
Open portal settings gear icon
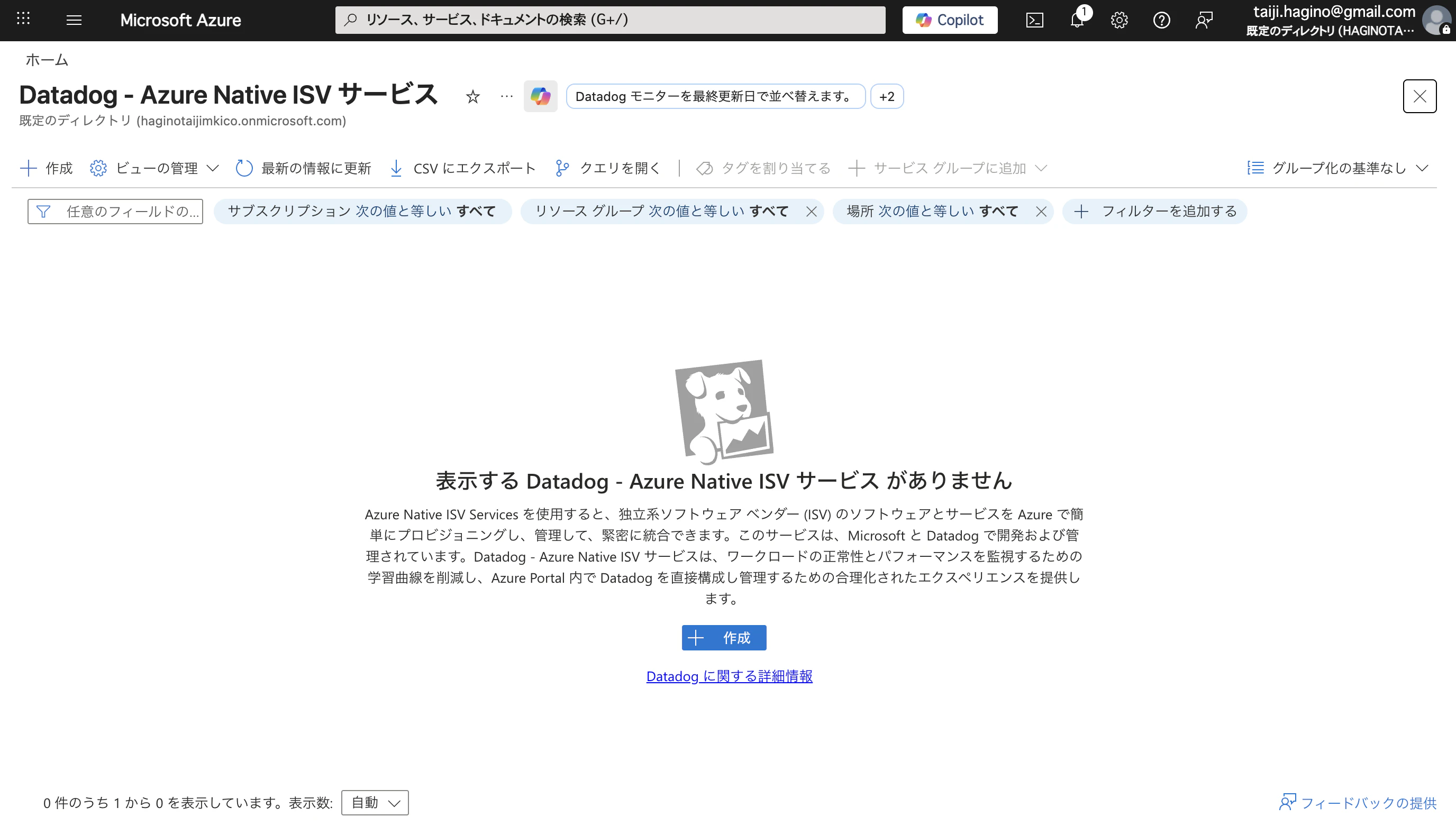coord(1119,21)
